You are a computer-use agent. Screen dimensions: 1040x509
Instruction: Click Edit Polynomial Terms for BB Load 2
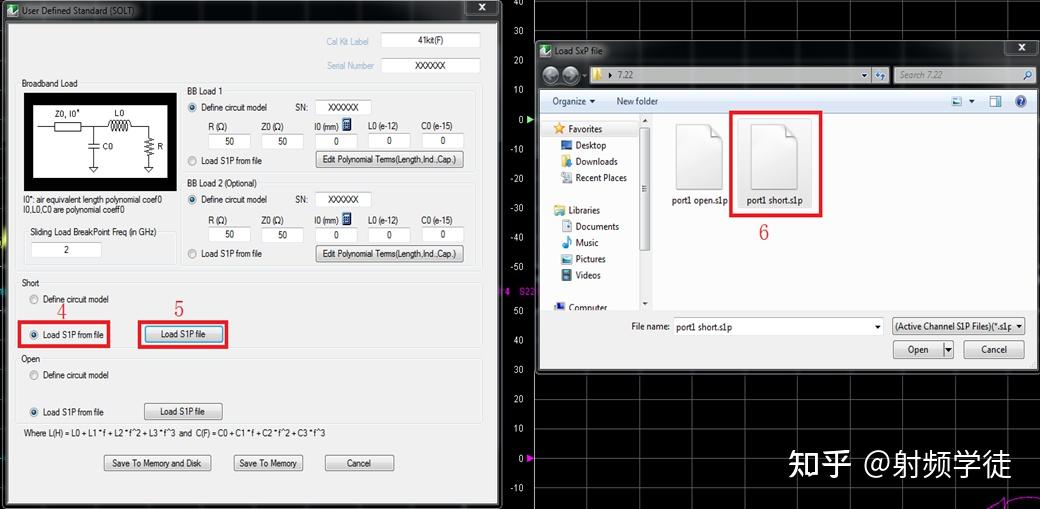pyautogui.click(x=389, y=254)
